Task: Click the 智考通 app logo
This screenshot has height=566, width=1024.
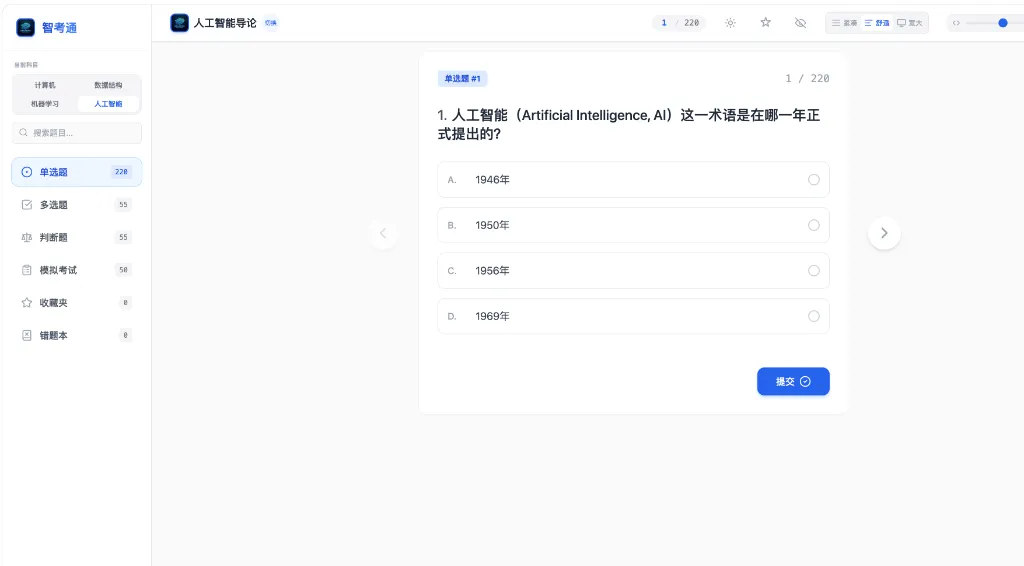Action: [x=25, y=27]
